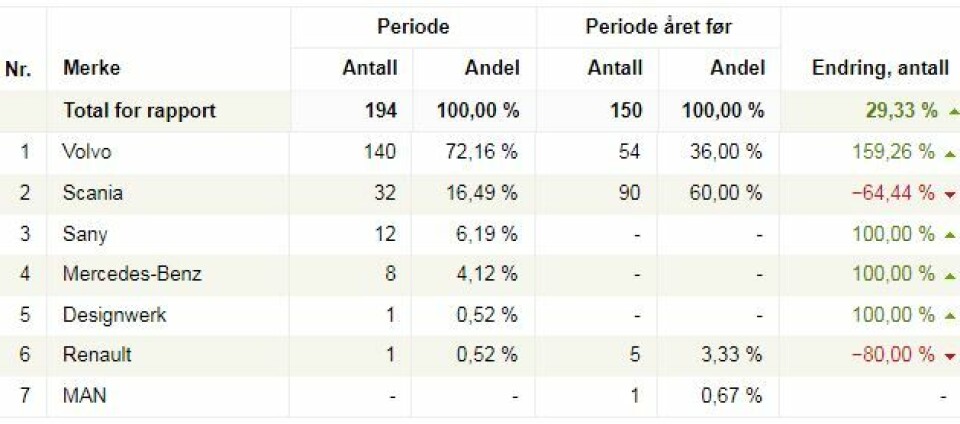Click the green up arrow in Sany row
The image size is (960, 424).
click(949, 234)
